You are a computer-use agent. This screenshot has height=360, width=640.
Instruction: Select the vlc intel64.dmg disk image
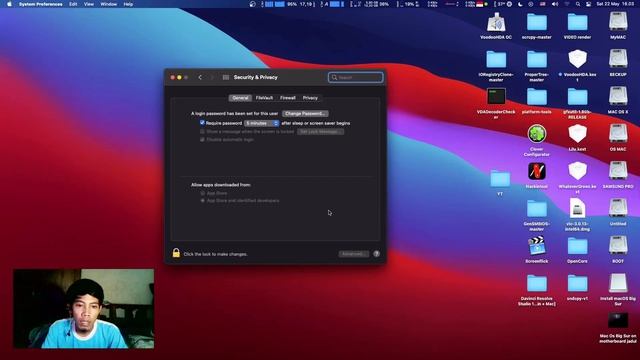click(x=577, y=208)
